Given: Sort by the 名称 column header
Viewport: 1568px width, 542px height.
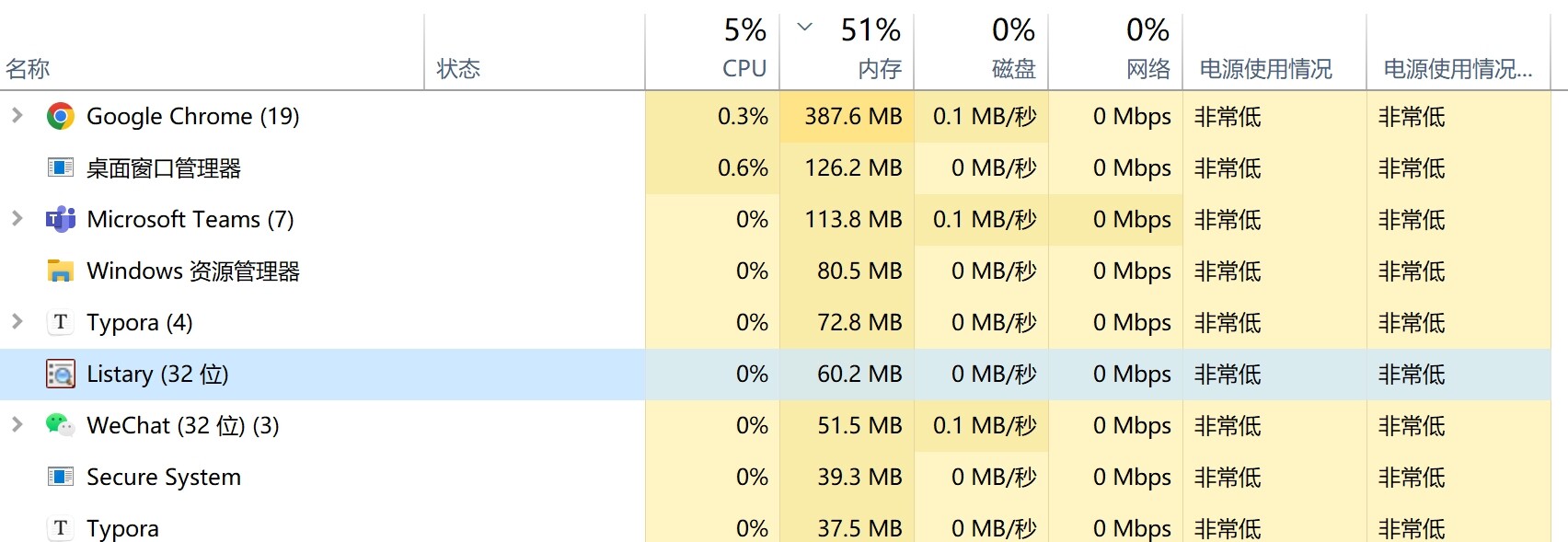Looking at the screenshot, I should (x=212, y=51).
